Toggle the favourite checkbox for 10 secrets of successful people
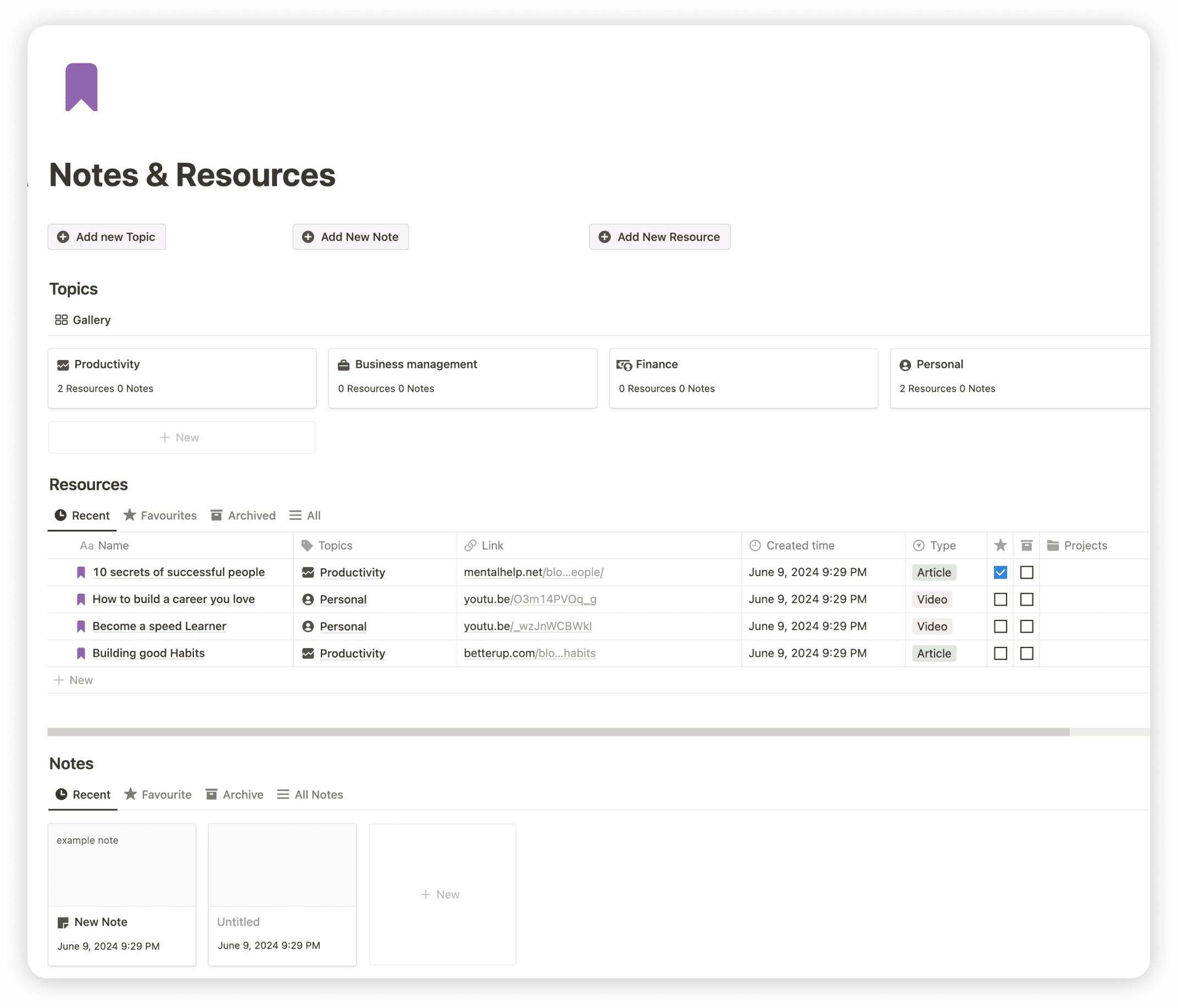1178x1008 pixels. click(x=1000, y=572)
